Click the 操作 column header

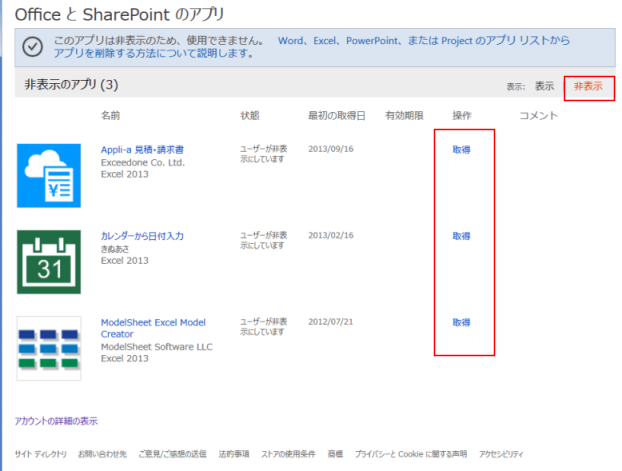(x=462, y=115)
